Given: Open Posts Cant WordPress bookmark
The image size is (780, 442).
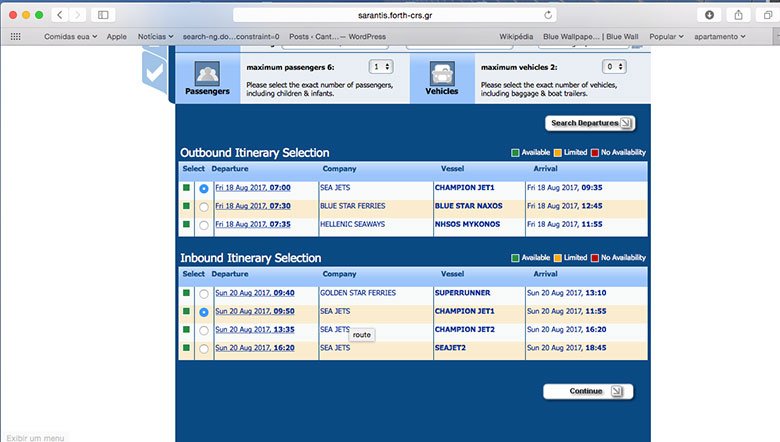Looking at the screenshot, I should coord(337,36).
